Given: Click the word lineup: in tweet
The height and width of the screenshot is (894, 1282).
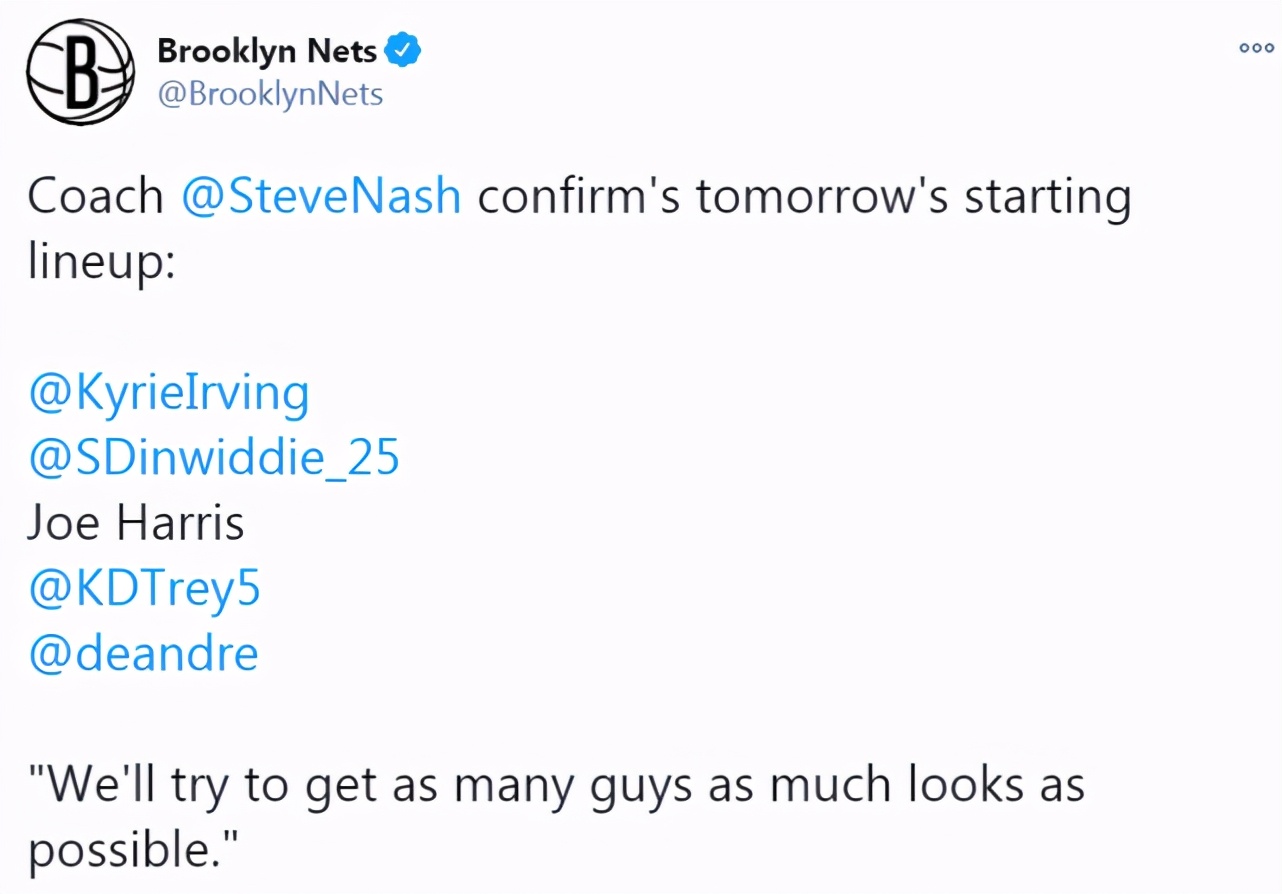Looking at the screenshot, I should click(x=100, y=262).
